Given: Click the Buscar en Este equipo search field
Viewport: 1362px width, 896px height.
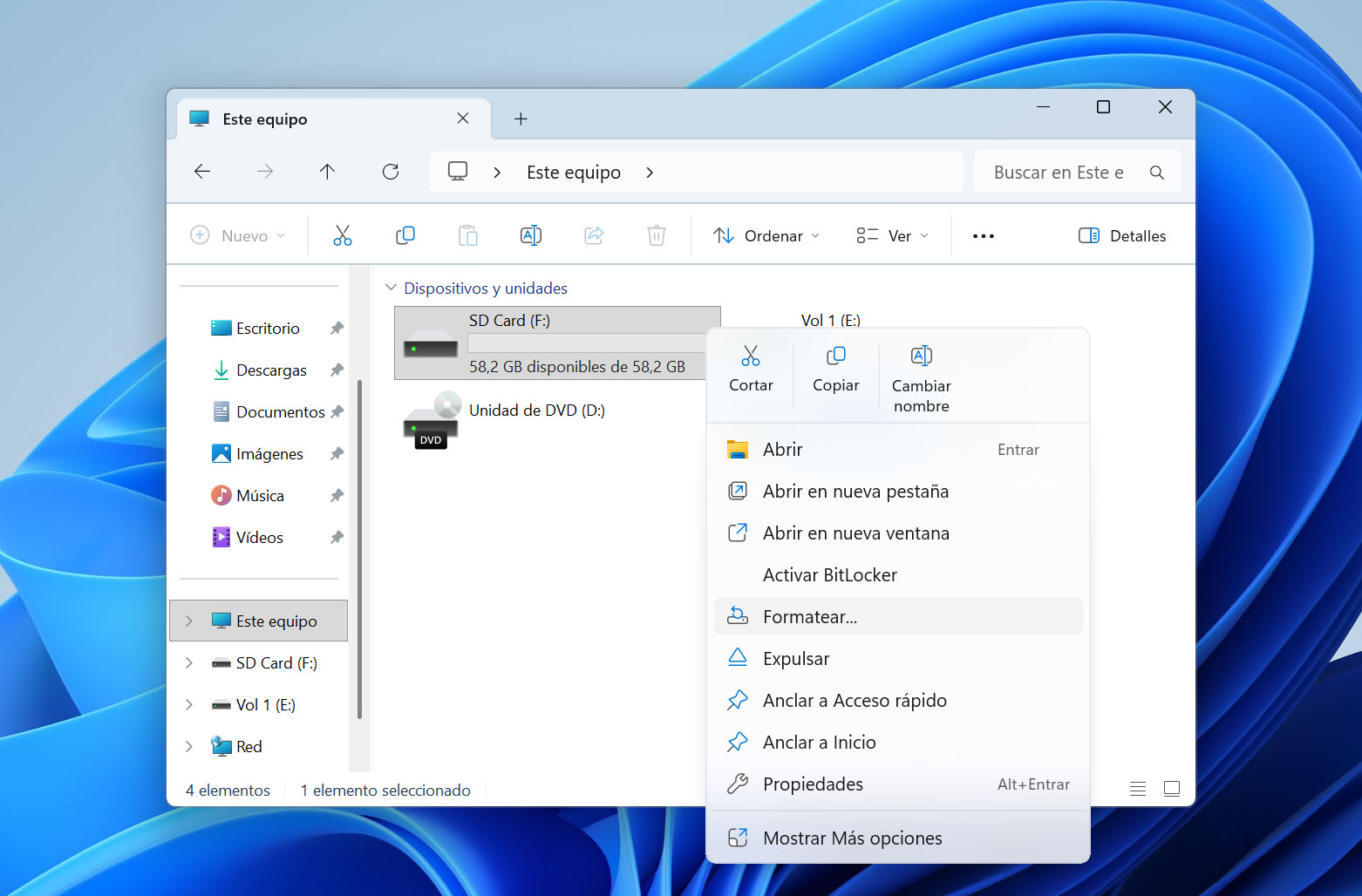Looking at the screenshot, I should [x=1078, y=173].
